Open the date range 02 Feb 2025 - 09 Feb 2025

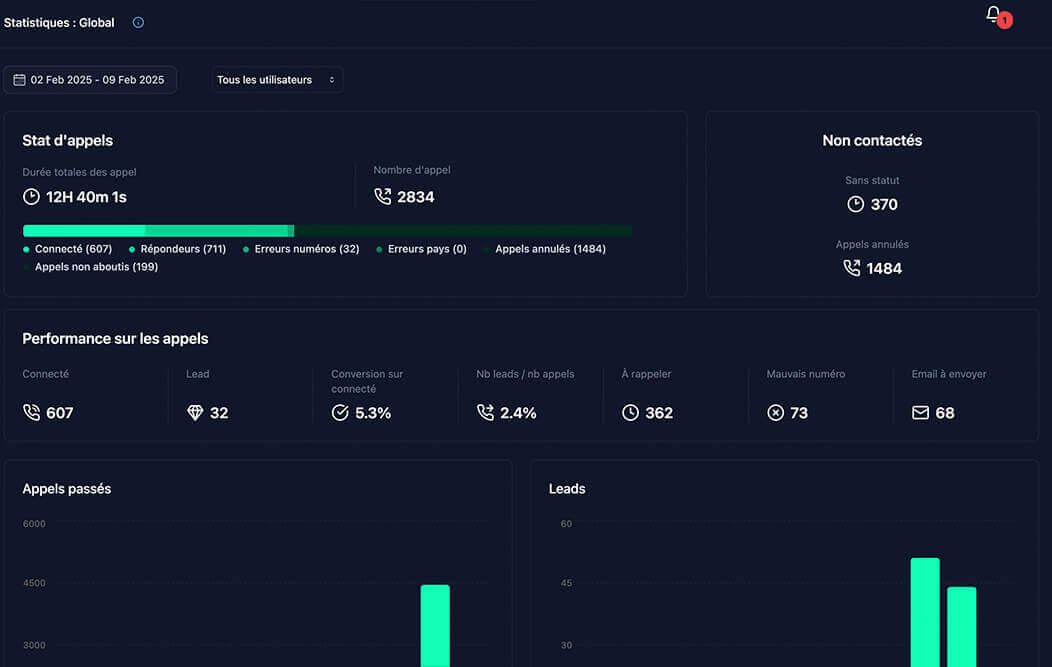click(90, 80)
